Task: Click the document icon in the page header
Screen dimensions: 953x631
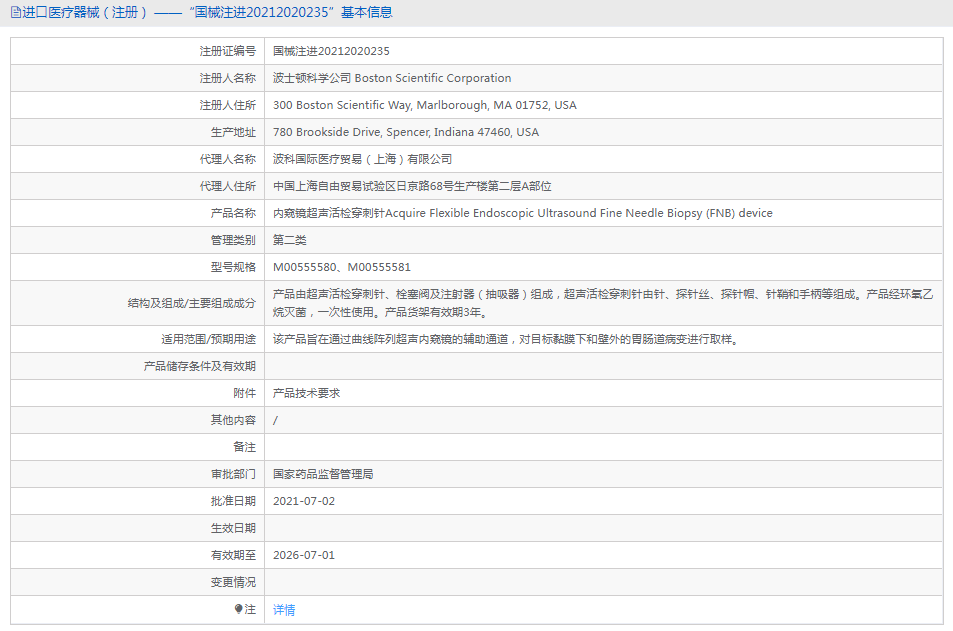Action: tap(16, 13)
